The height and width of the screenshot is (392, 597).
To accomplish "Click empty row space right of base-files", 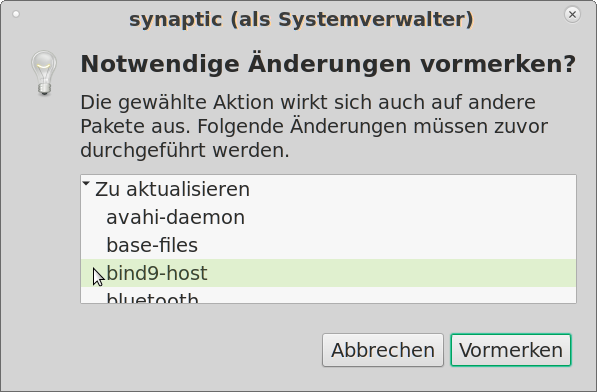I will (x=386, y=245).
